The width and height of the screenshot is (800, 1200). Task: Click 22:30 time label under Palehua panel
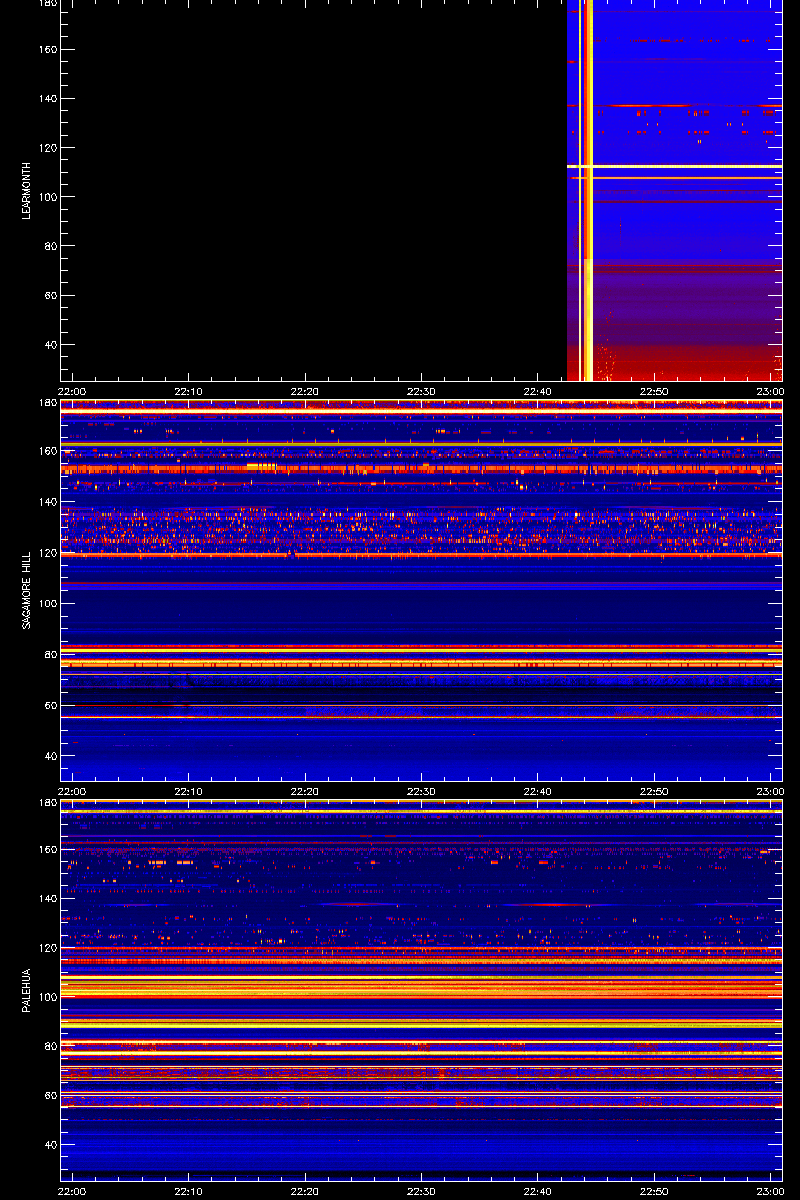click(x=421, y=1192)
